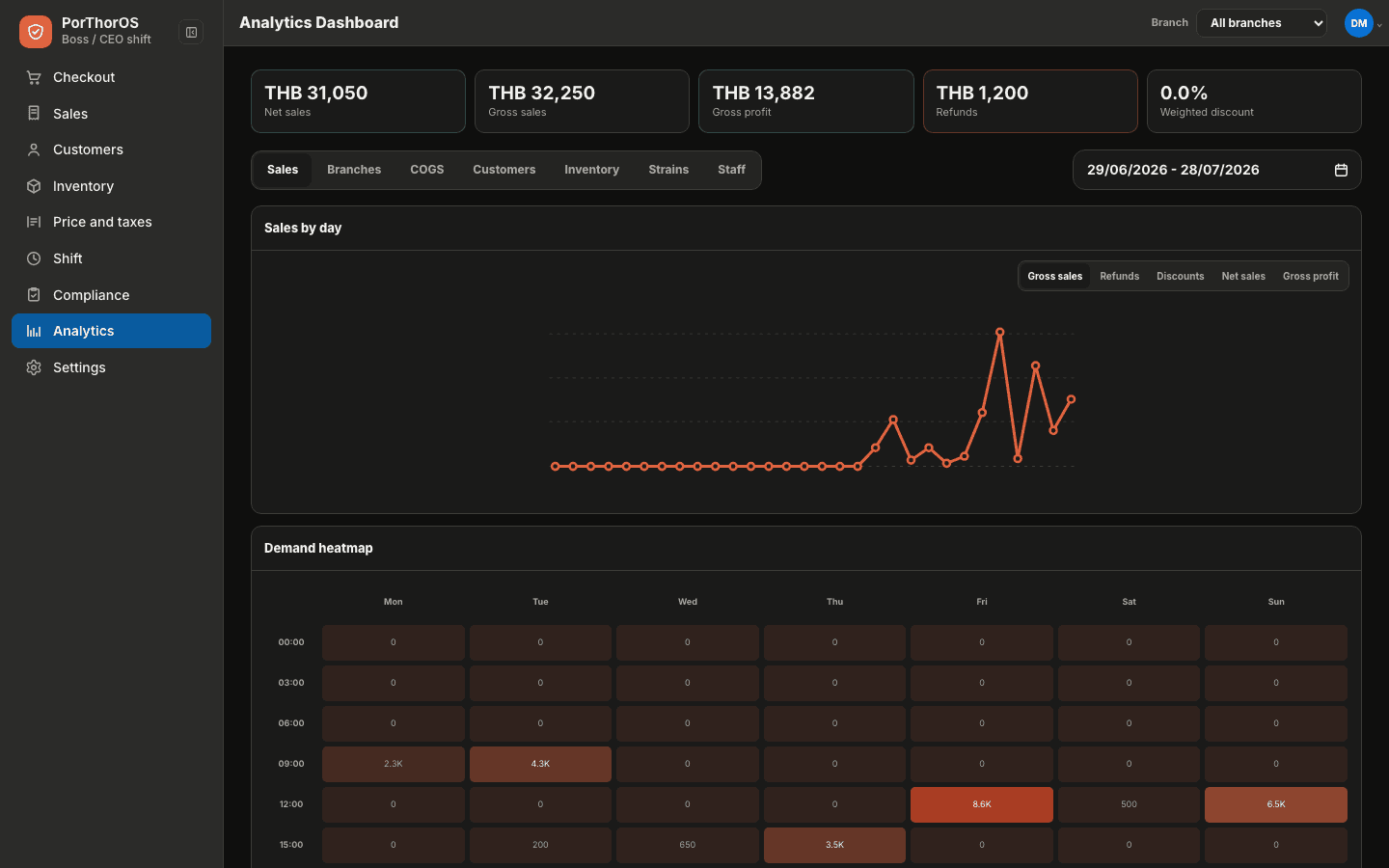This screenshot has width=1389, height=868.
Task: Click the THB 1,200 Refunds card
Action: 1030,101
